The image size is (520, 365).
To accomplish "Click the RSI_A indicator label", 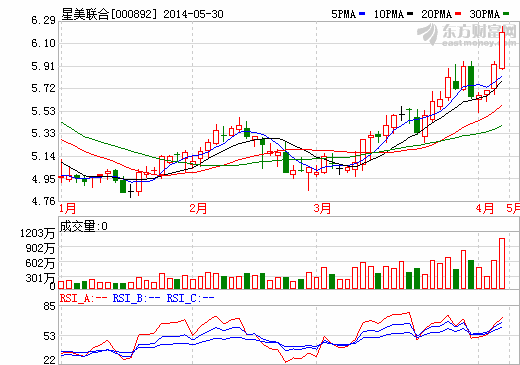I will (x=83, y=298).
